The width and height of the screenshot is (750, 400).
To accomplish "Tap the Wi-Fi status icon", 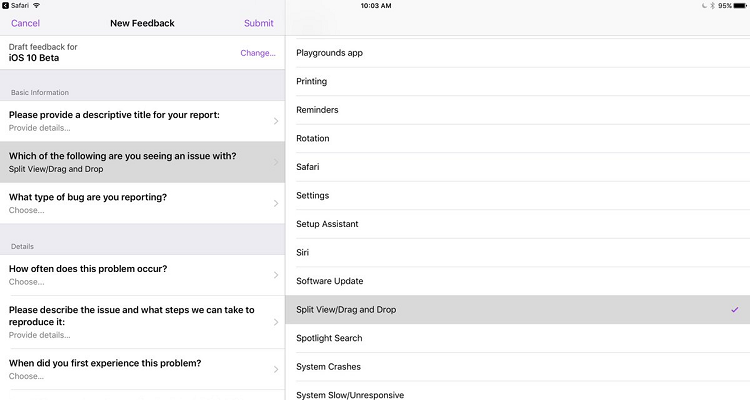I will (x=37, y=6).
